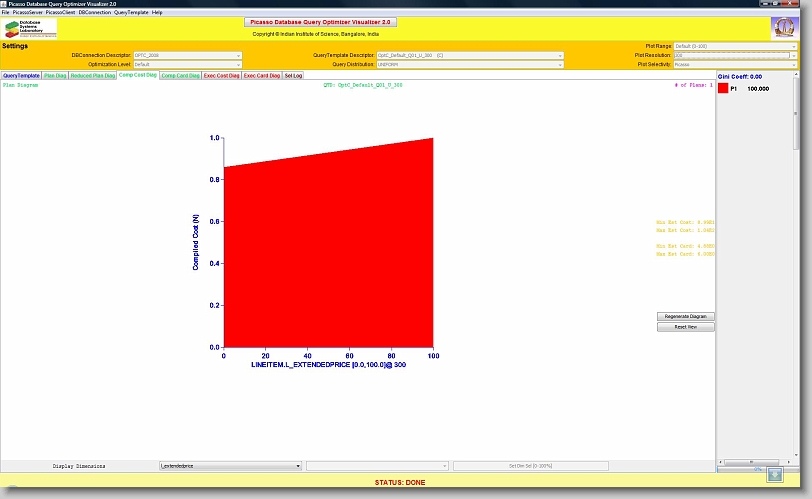Switch to the Plan Diag tab
Screen dimensions: 812x499
click(55, 75)
